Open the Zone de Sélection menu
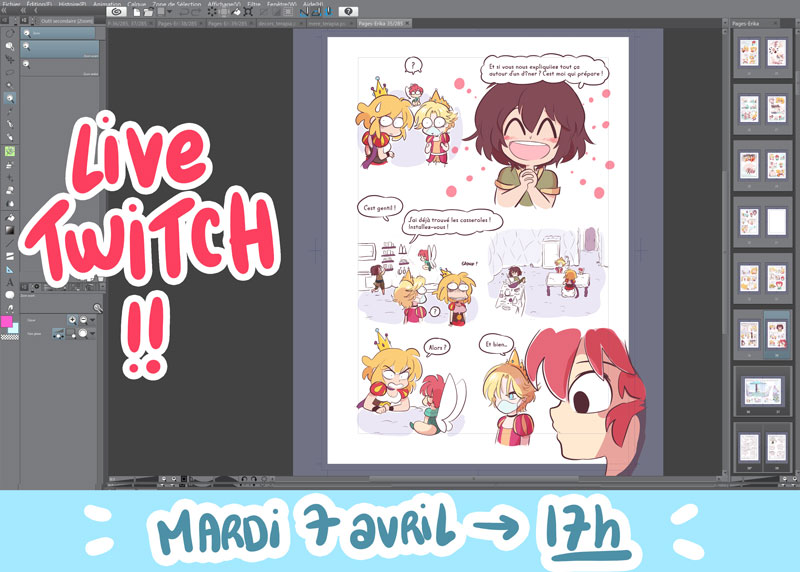This screenshot has width=800, height=572. click(x=177, y=4)
